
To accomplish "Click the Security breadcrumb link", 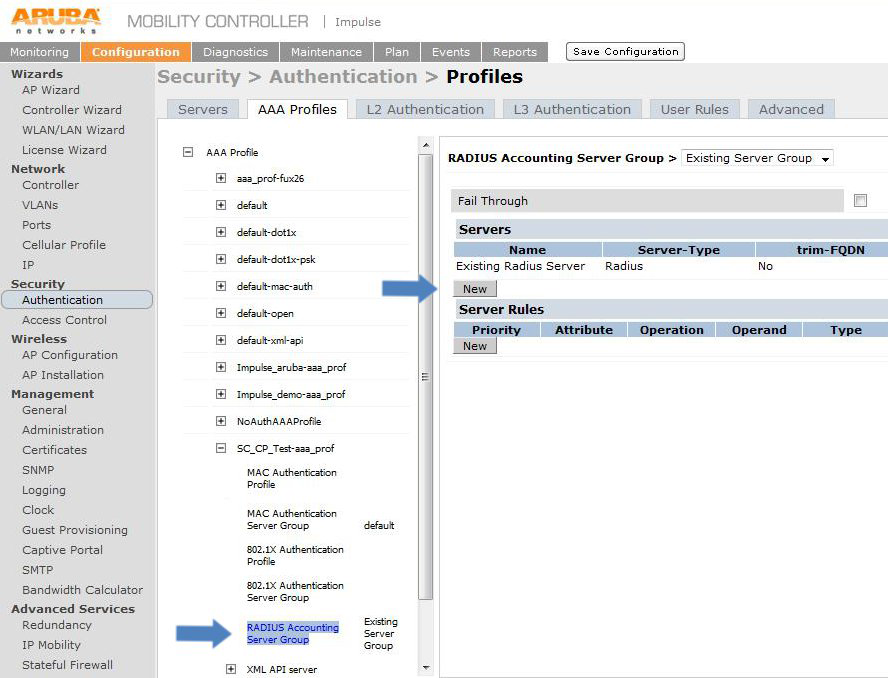I will [199, 76].
